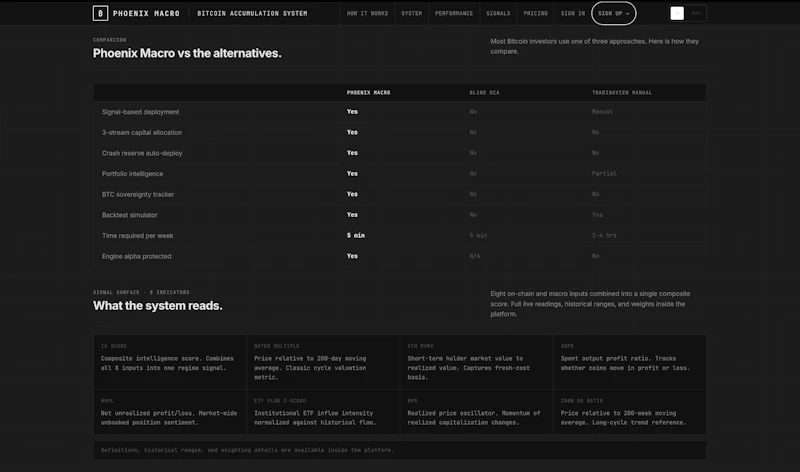Select the Crash reserve auto-deploy row label
This screenshot has height=472, width=800.
point(142,153)
